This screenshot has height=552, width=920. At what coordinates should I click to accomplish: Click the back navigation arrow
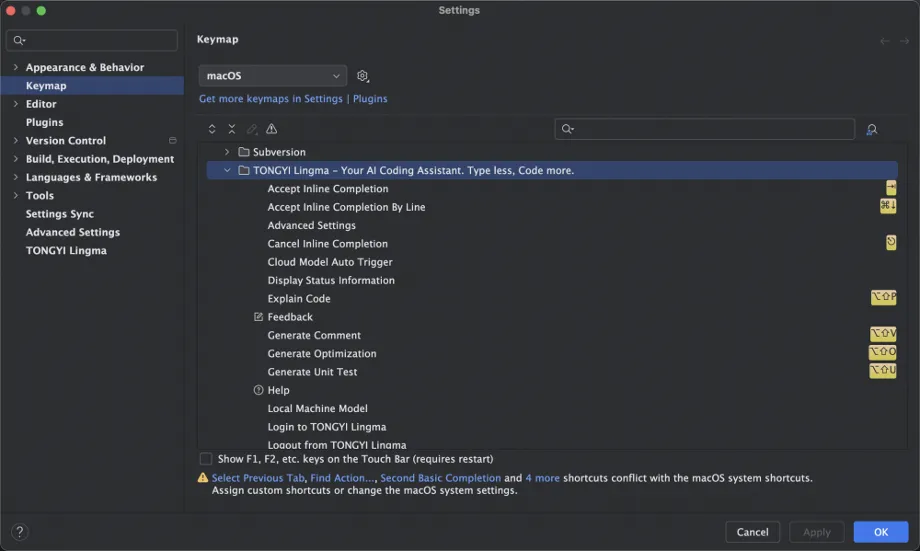pos(884,41)
